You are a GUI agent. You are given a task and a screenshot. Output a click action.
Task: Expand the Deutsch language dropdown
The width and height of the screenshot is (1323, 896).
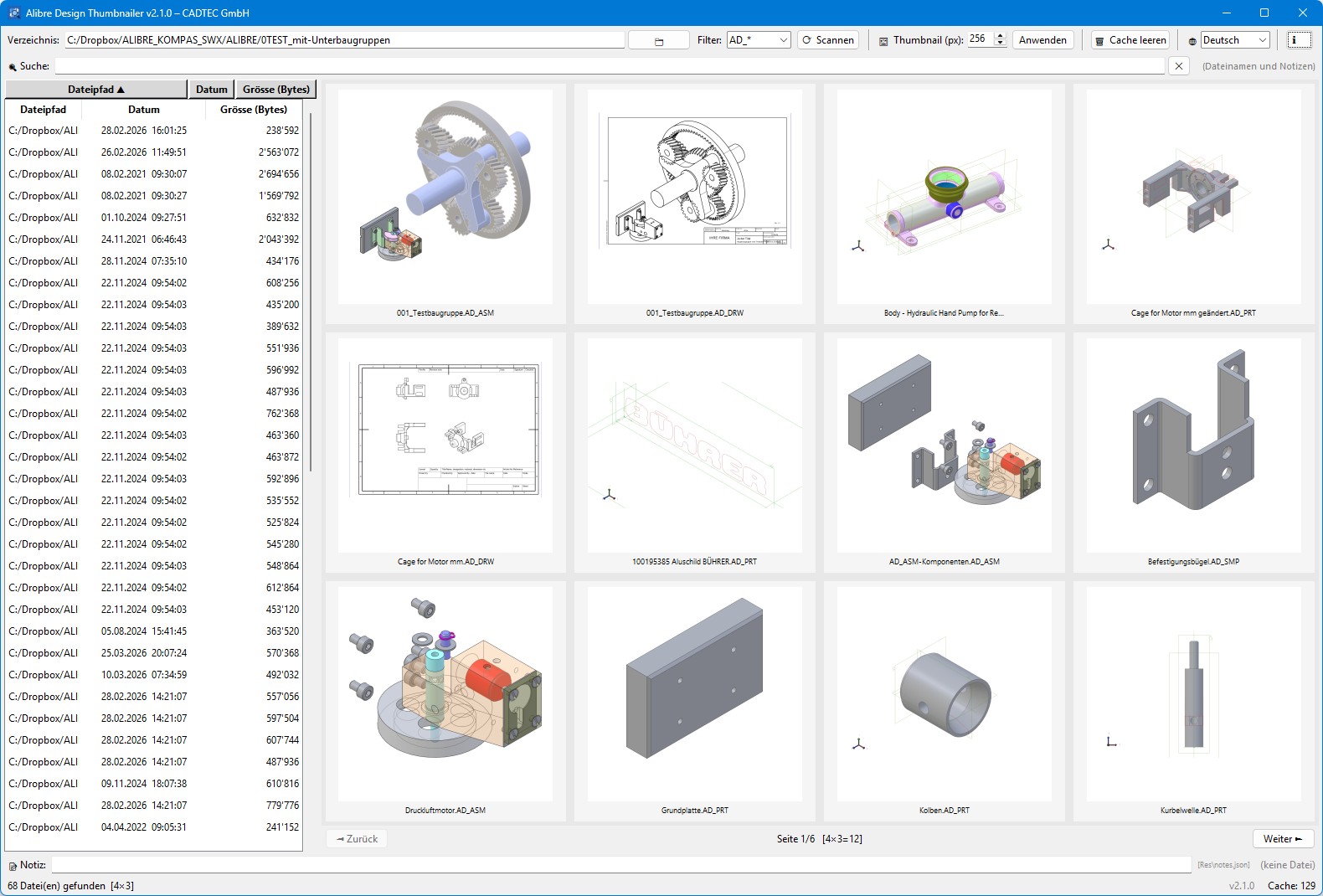tap(1234, 40)
